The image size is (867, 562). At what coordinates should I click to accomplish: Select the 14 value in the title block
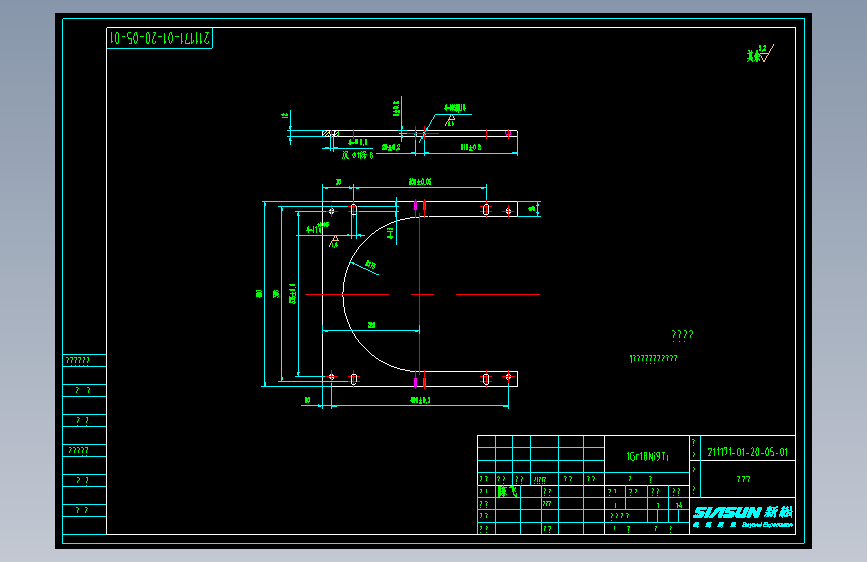pyautogui.click(x=679, y=505)
